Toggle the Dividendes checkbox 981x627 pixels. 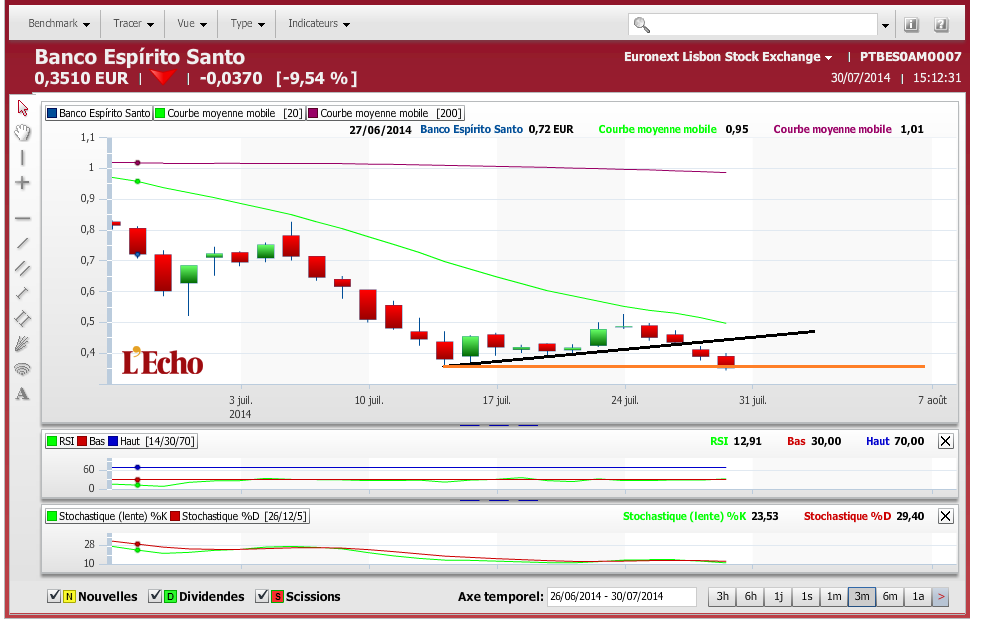[155, 597]
